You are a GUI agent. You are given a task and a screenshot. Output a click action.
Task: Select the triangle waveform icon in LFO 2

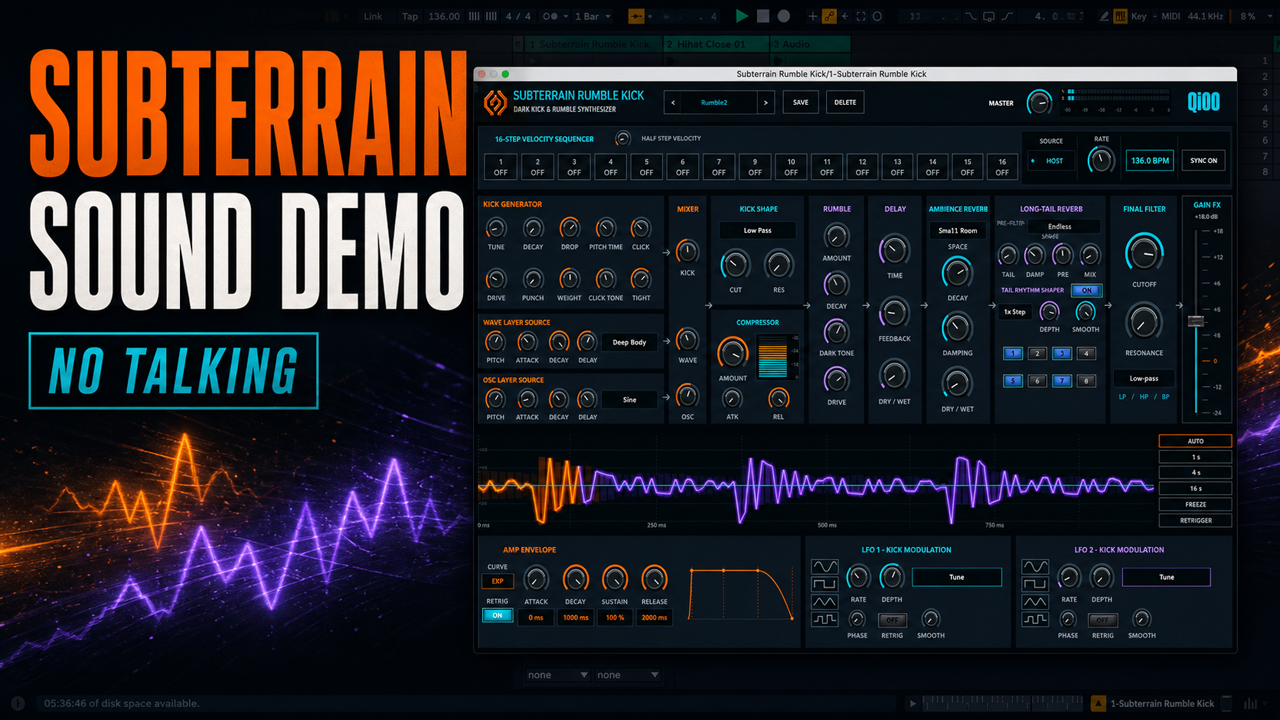(1035, 602)
